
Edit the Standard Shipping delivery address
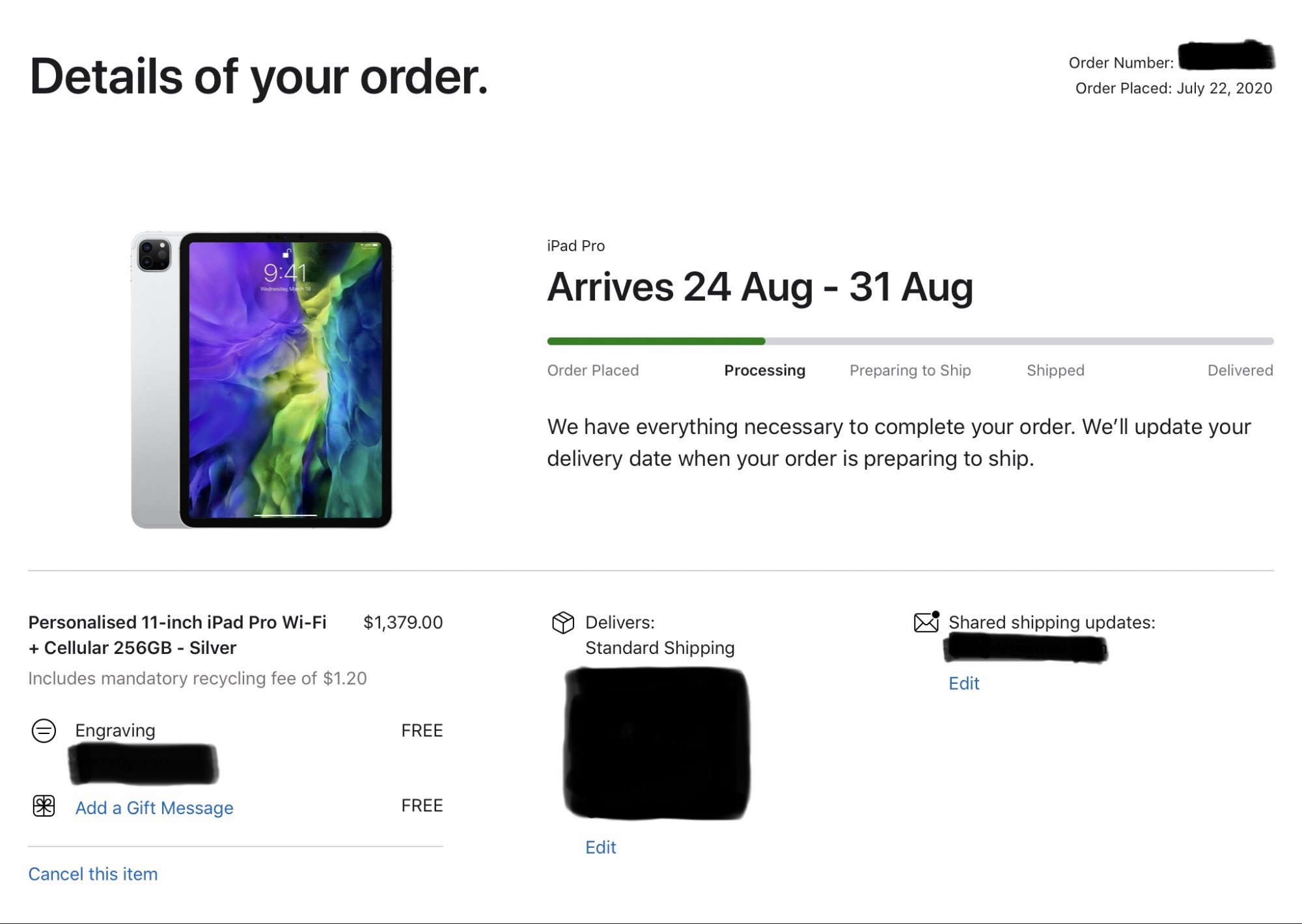coord(600,847)
